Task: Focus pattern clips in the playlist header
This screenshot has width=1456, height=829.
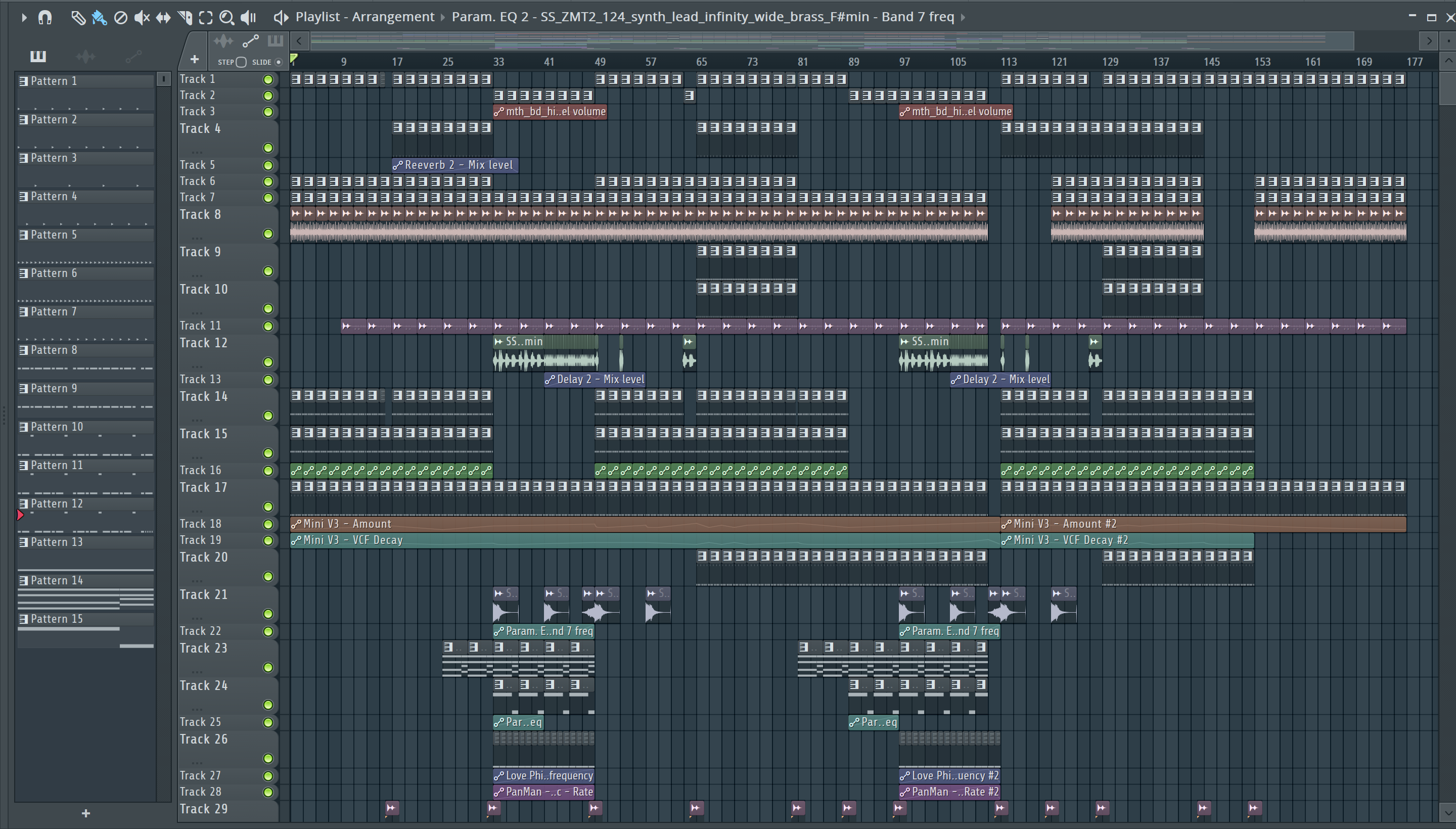Action: point(276,41)
